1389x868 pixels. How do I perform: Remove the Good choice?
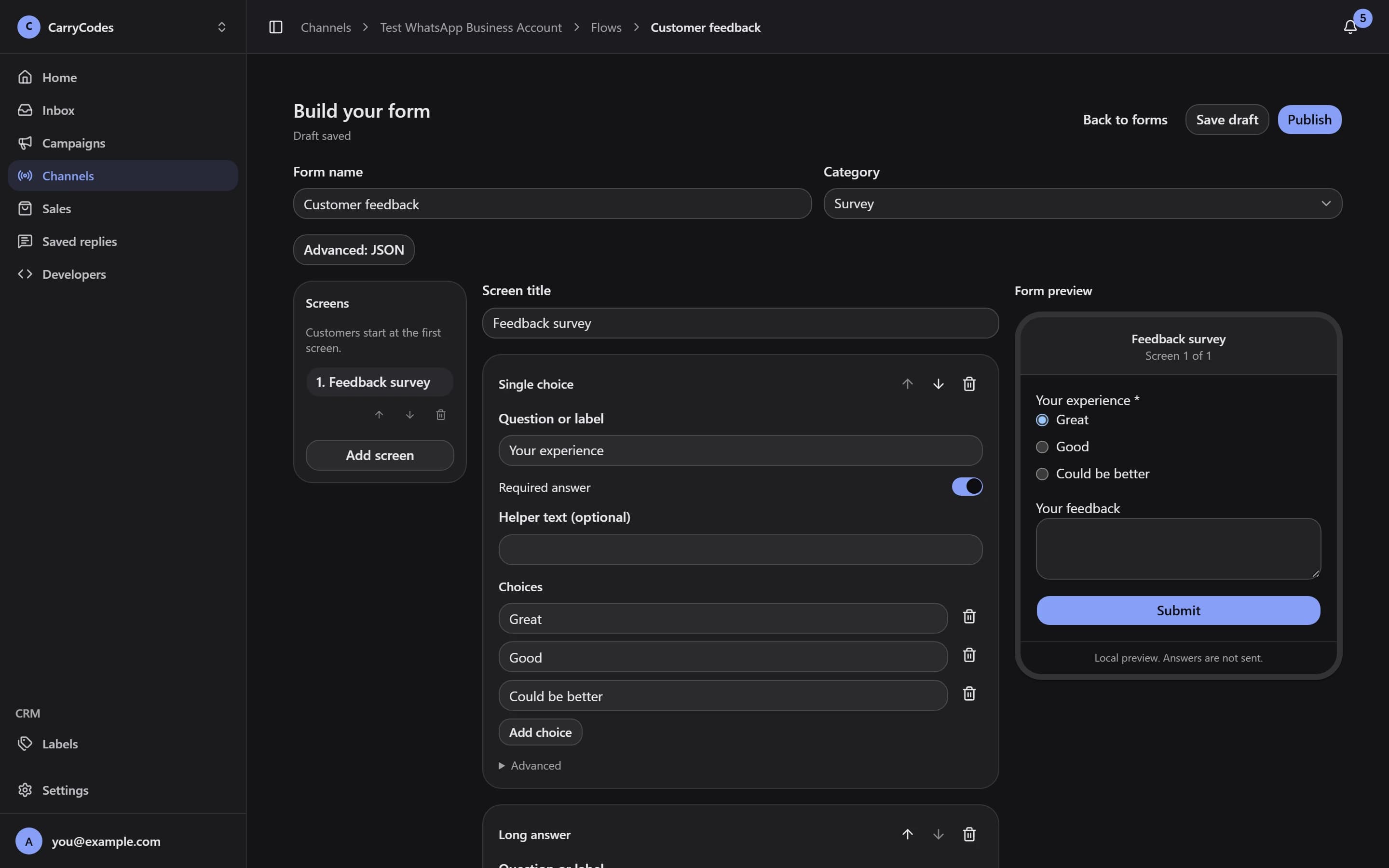969,655
